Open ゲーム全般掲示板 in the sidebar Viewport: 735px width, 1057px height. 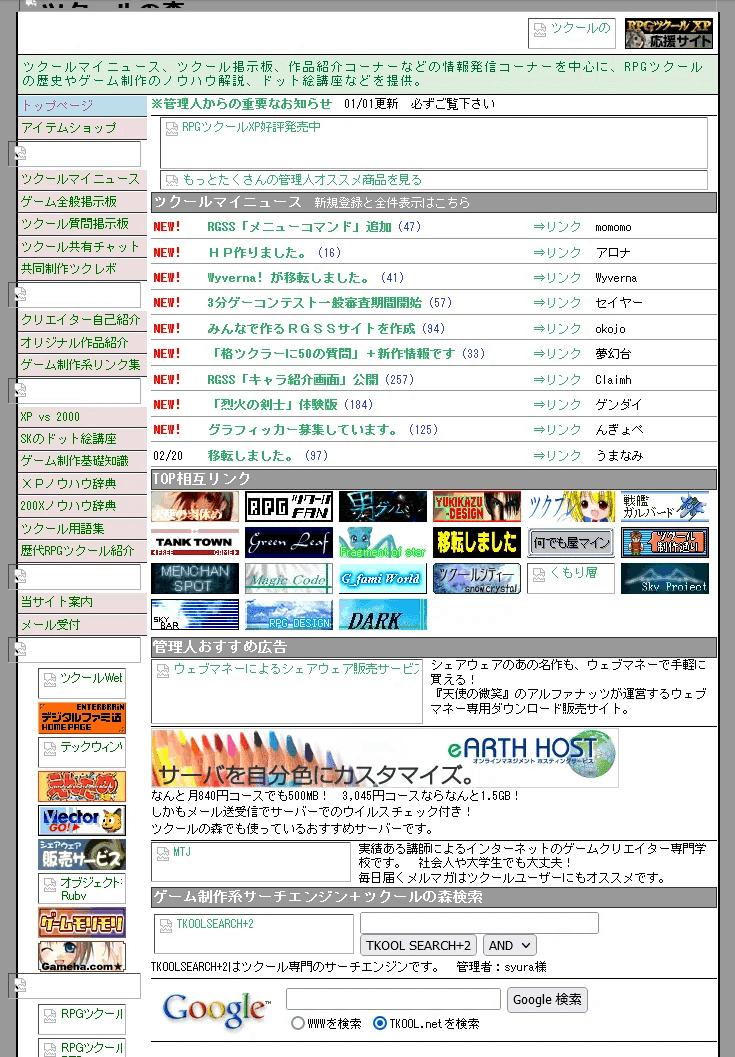[69, 202]
